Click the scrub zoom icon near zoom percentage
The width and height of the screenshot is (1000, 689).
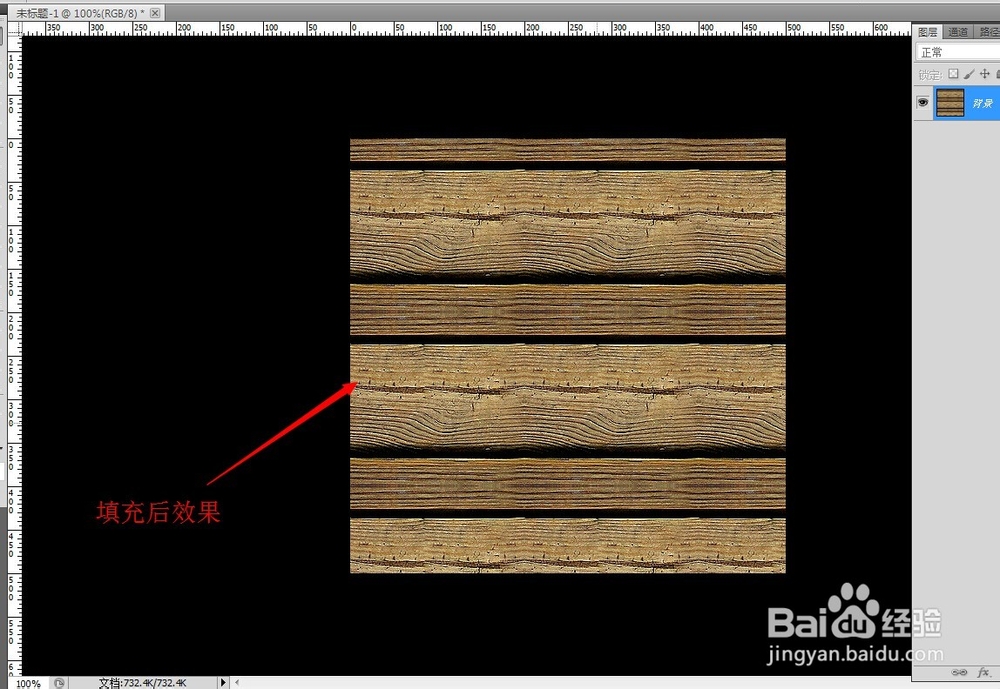58,684
